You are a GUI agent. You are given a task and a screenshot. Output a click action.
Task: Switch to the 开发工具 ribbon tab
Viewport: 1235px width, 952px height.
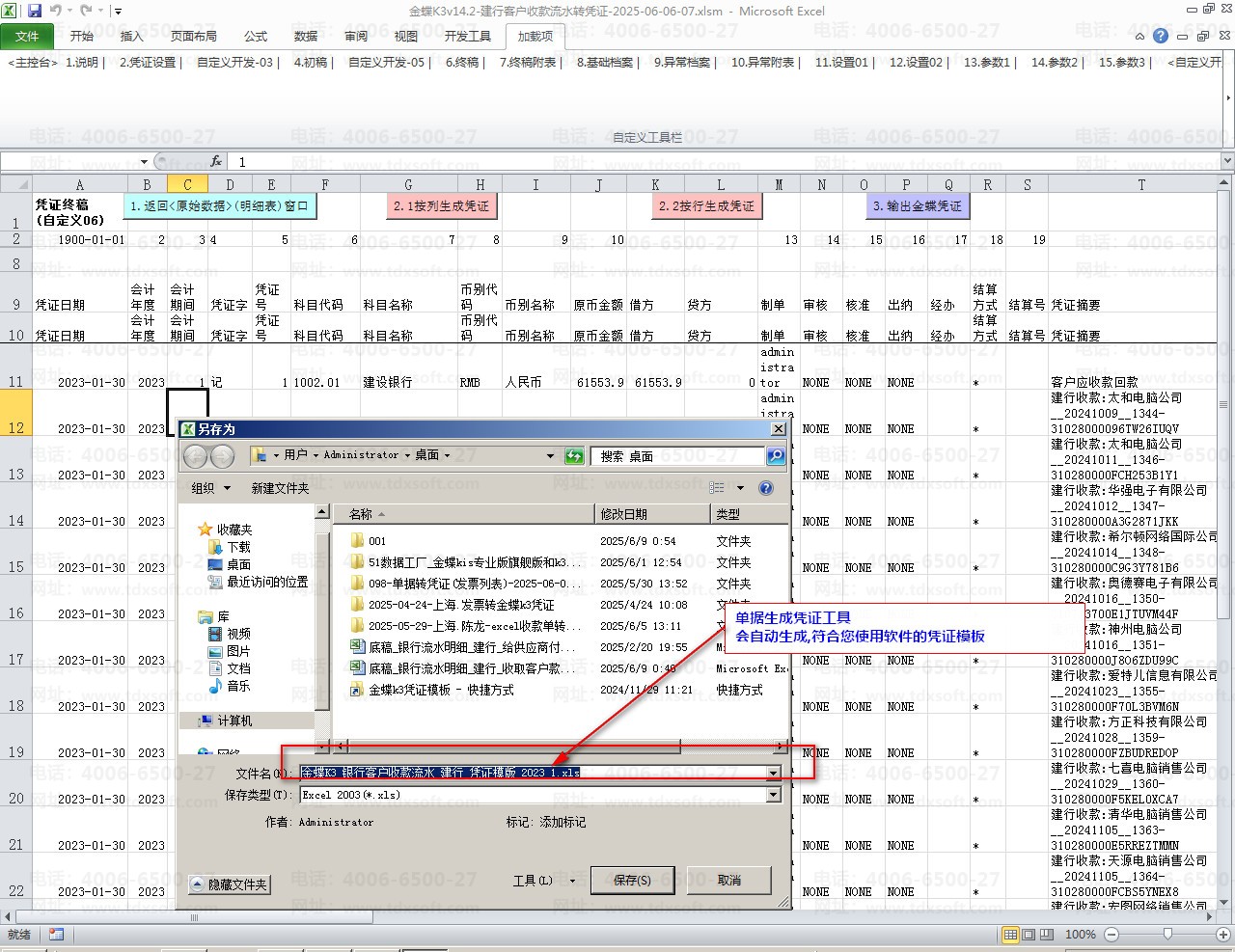tap(467, 36)
